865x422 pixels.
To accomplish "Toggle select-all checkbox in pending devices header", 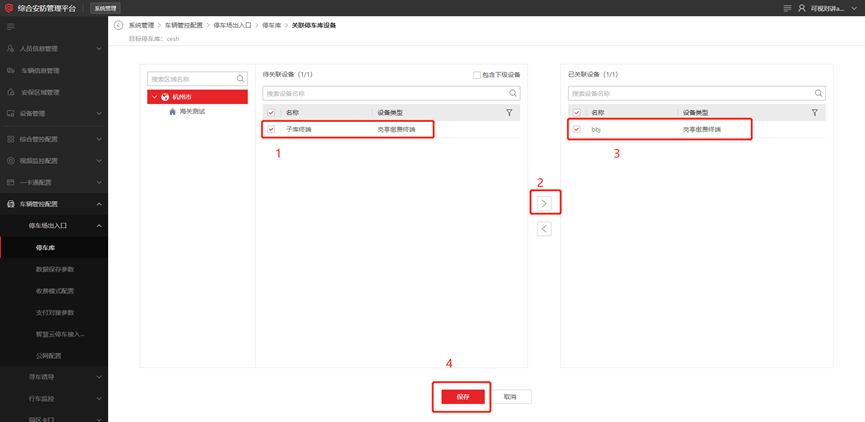I will tap(271, 113).
